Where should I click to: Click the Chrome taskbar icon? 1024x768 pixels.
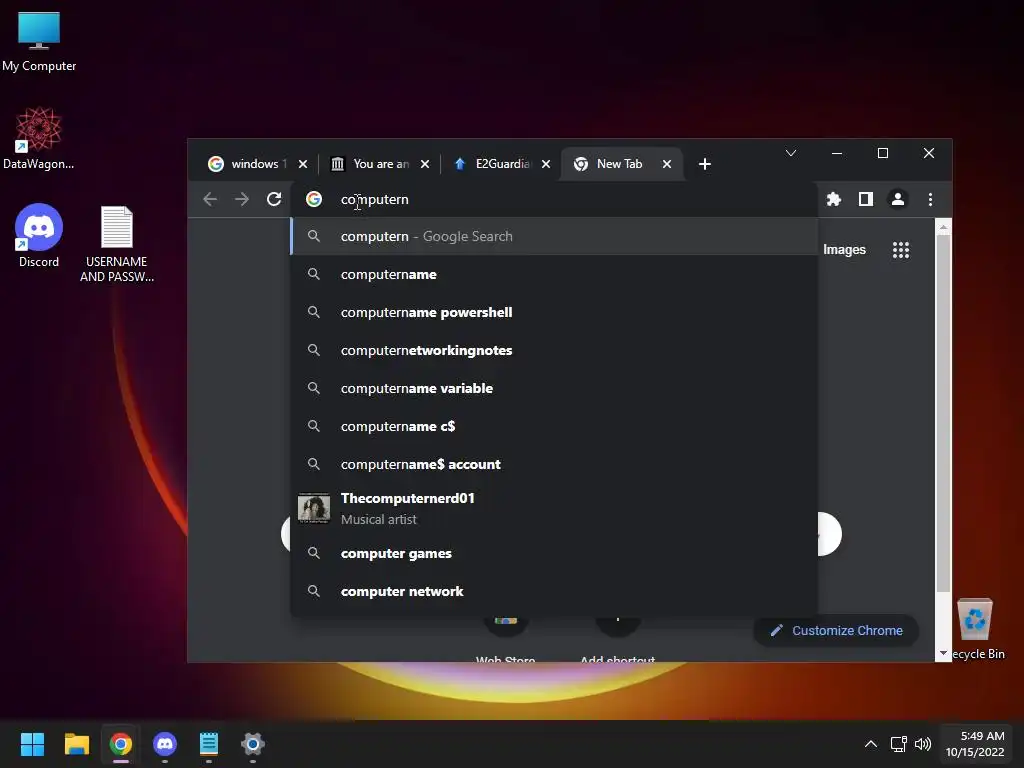(121, 744)
